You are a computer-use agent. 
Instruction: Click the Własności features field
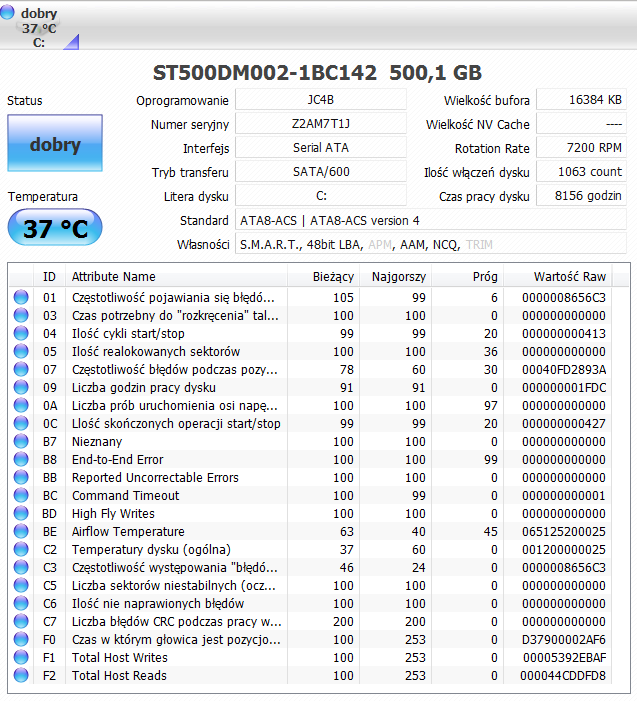click(x=431, y=245)
